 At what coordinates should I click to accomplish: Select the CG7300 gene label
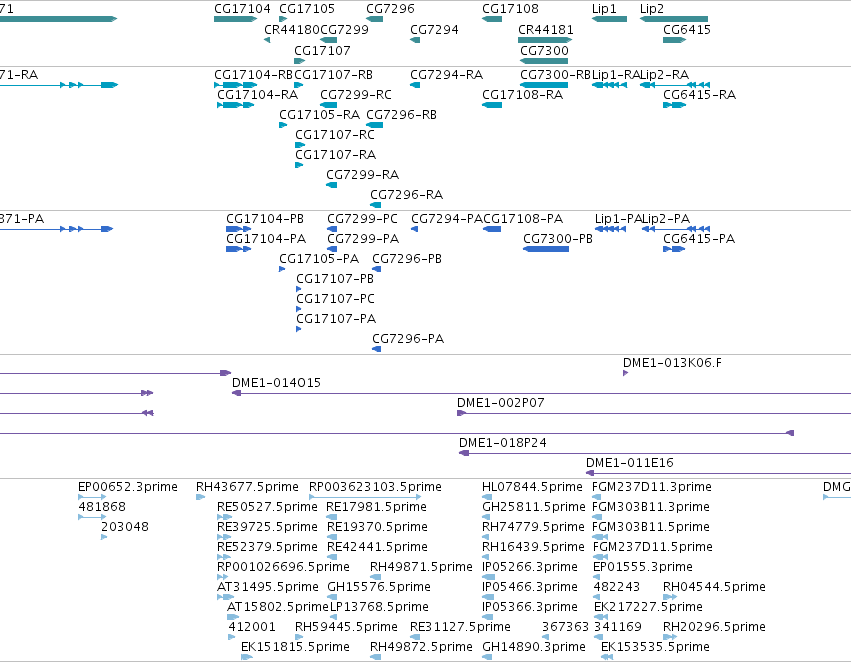pyautogui.click(x=544, y=50)
